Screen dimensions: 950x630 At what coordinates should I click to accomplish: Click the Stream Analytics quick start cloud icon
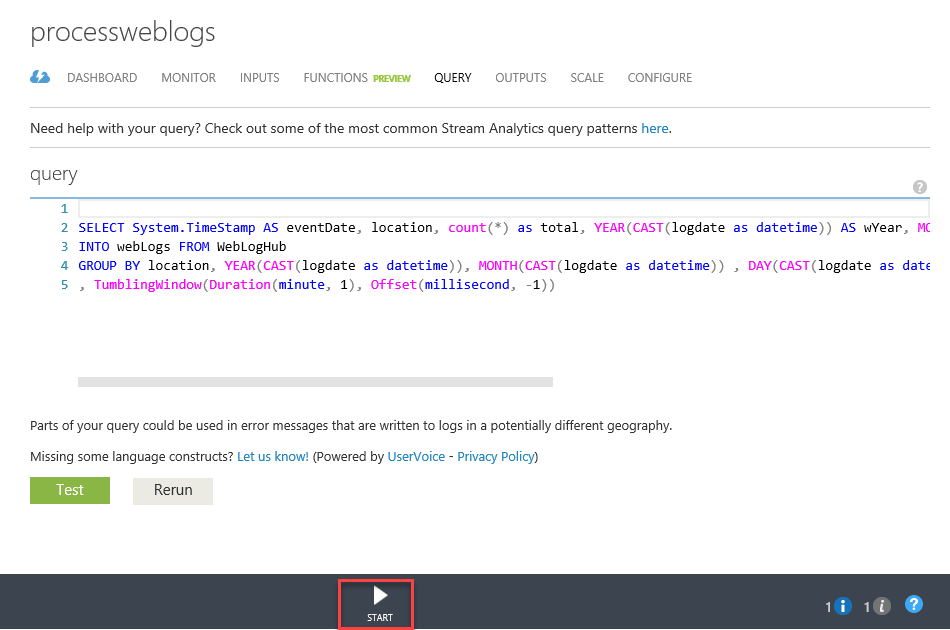(x=40, y=77)
